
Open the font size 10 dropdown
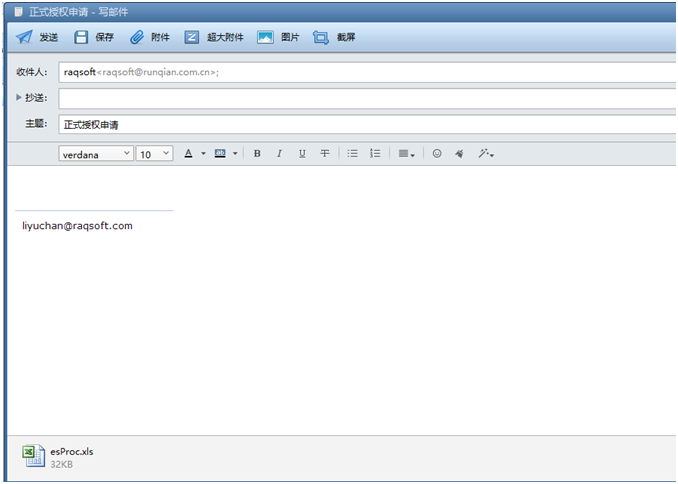point(154,154)
